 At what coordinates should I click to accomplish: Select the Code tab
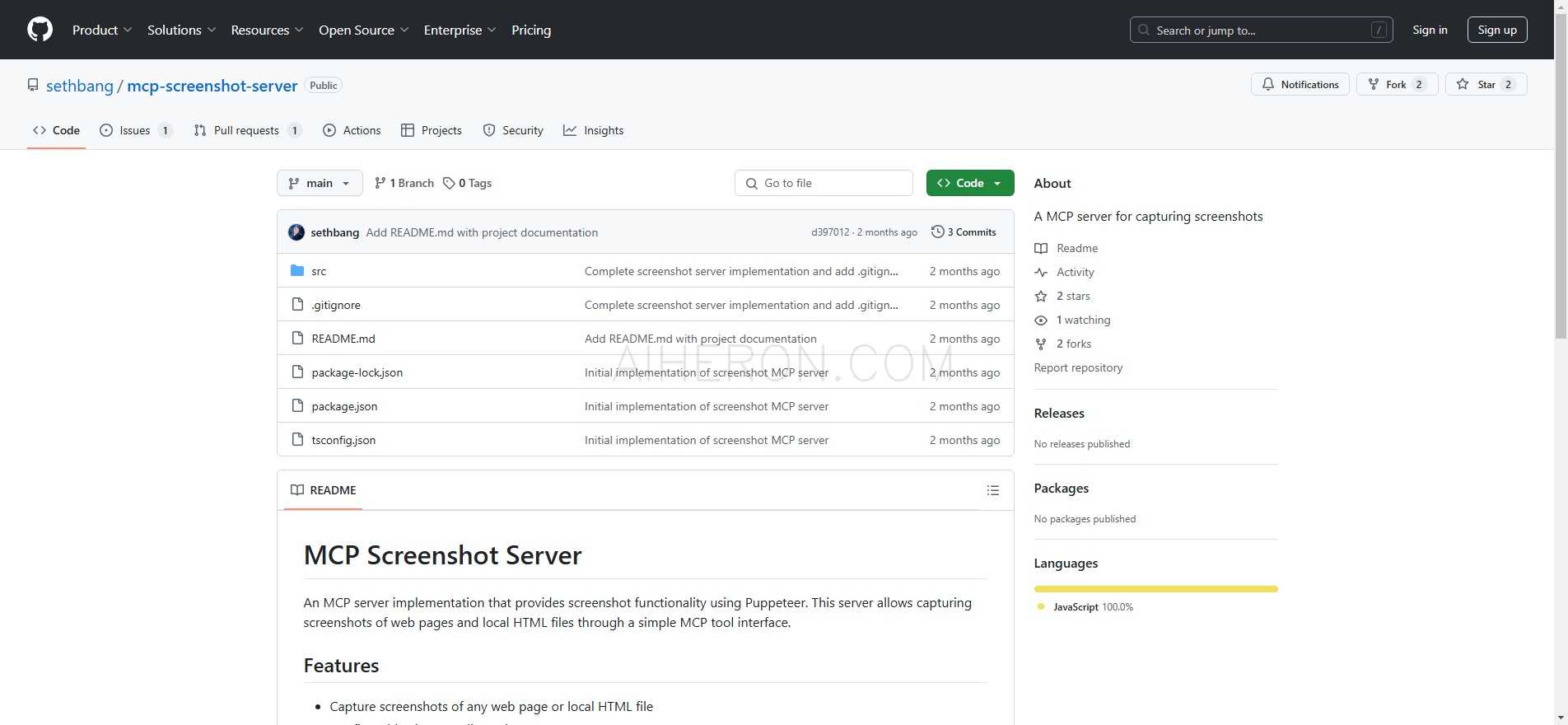pos(56,130)
